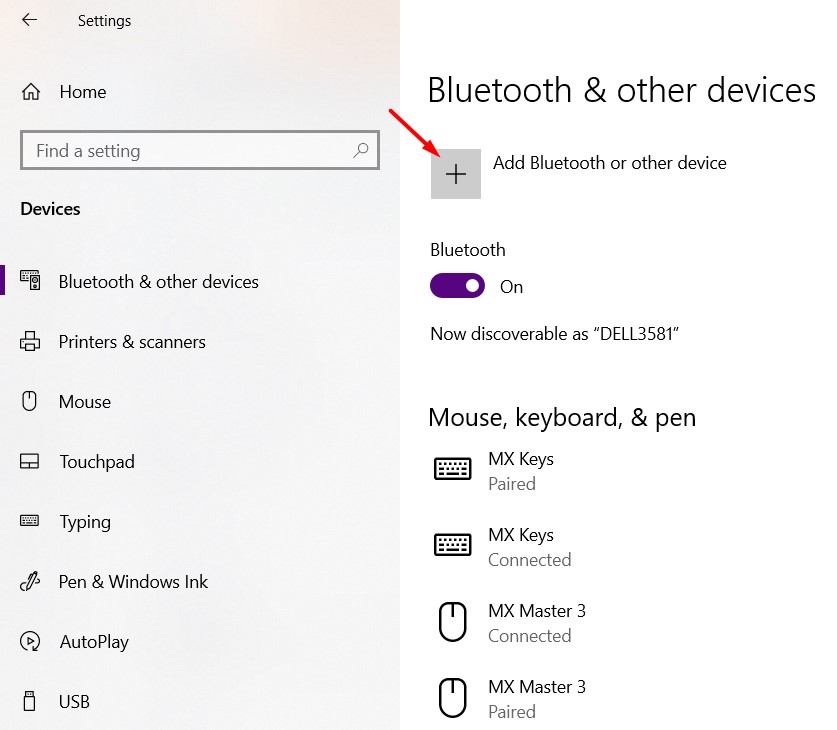Navigate to AutoPlay settings
The width and height of the screenshot is (837, 730).
[94, 642]
